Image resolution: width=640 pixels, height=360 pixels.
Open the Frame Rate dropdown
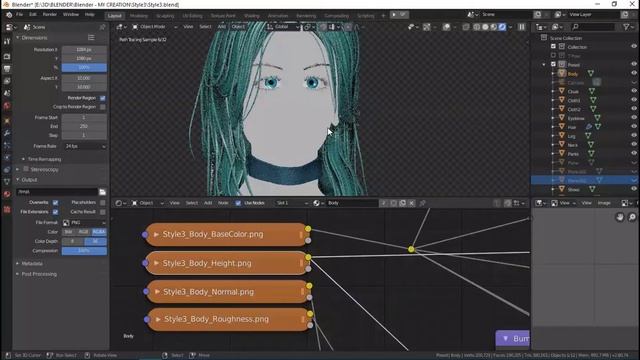click(x=84, y=146)
